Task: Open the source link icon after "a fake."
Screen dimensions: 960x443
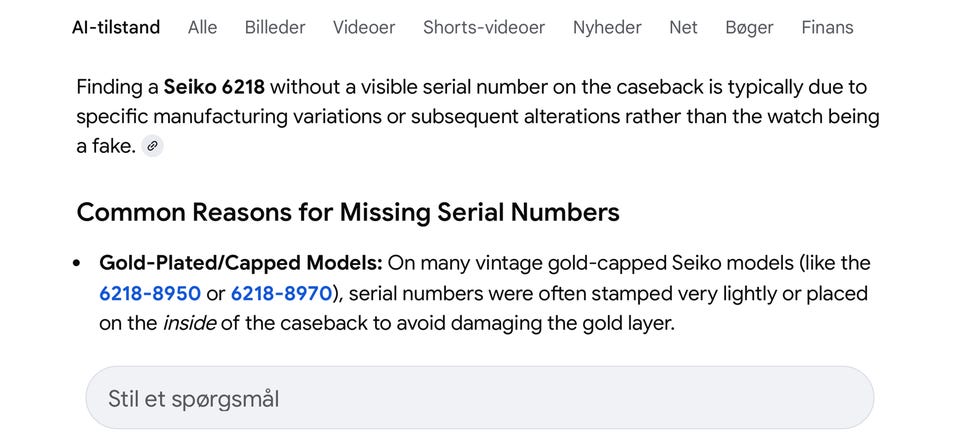Action: coord(152,146)
